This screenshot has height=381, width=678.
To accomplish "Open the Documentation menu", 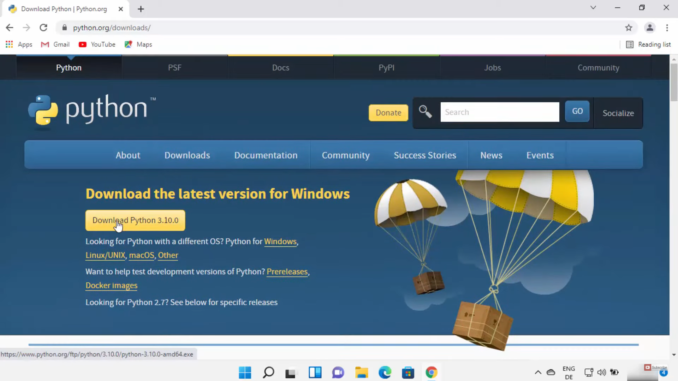I will 266,155.
